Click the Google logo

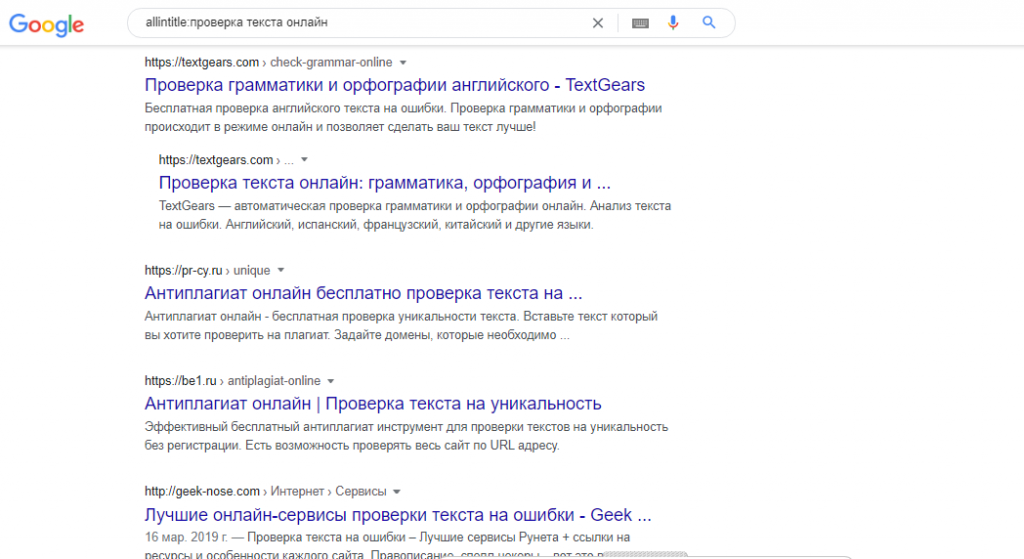coord(46,24)
